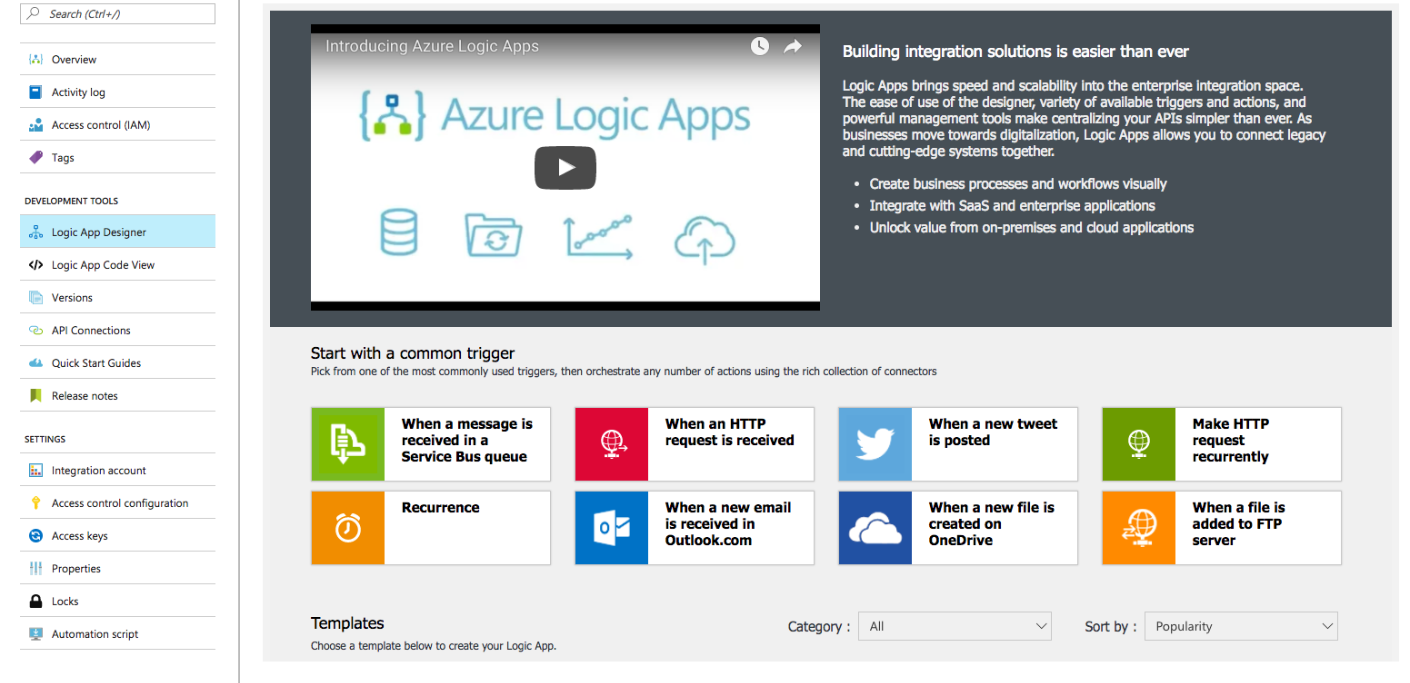
Task: Open the Access keys settings item
Action: (79, 536)
